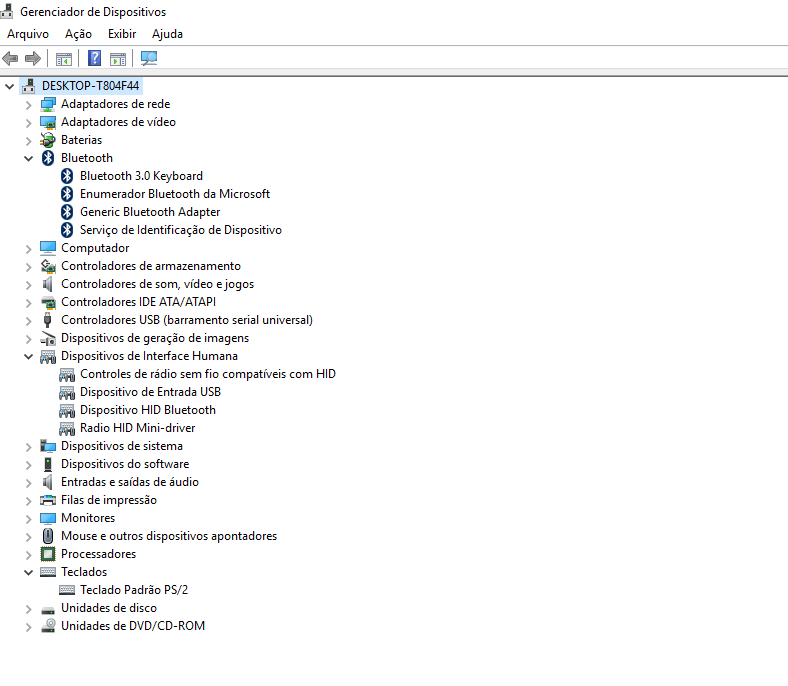
Task: Select the Monitores label
Action: point(88,518)
